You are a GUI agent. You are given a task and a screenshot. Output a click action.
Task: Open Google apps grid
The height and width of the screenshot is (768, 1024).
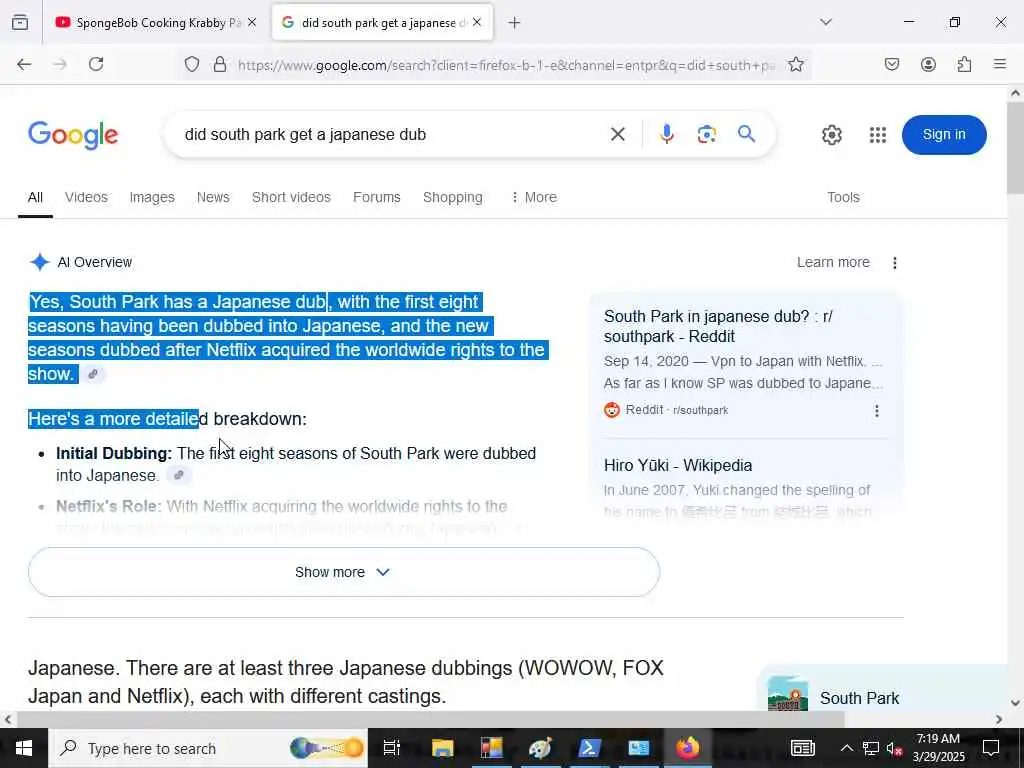(x=878, y=135)
